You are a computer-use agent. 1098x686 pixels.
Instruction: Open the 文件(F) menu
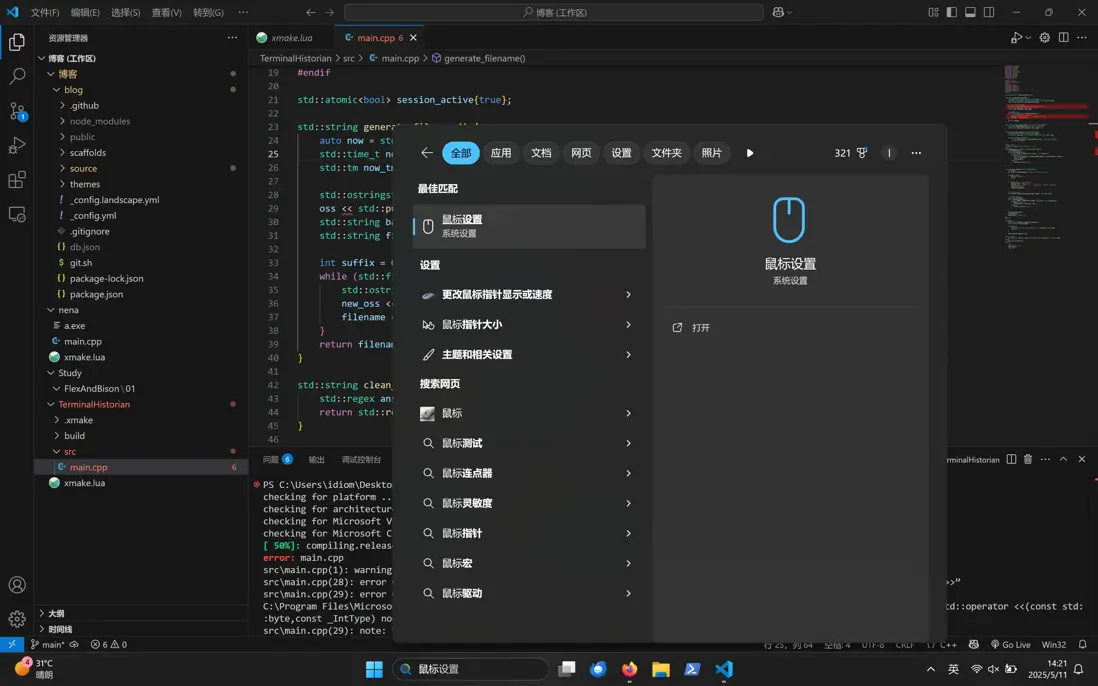click(45, 12)
